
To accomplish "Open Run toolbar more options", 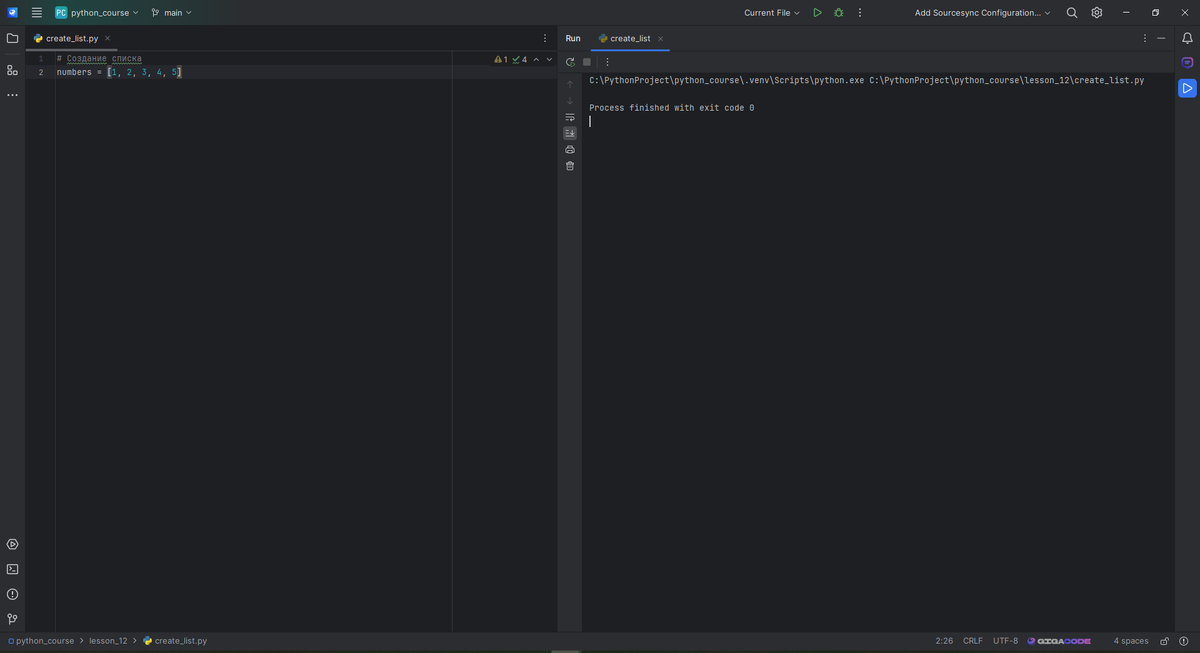I will tap(606, 62).
